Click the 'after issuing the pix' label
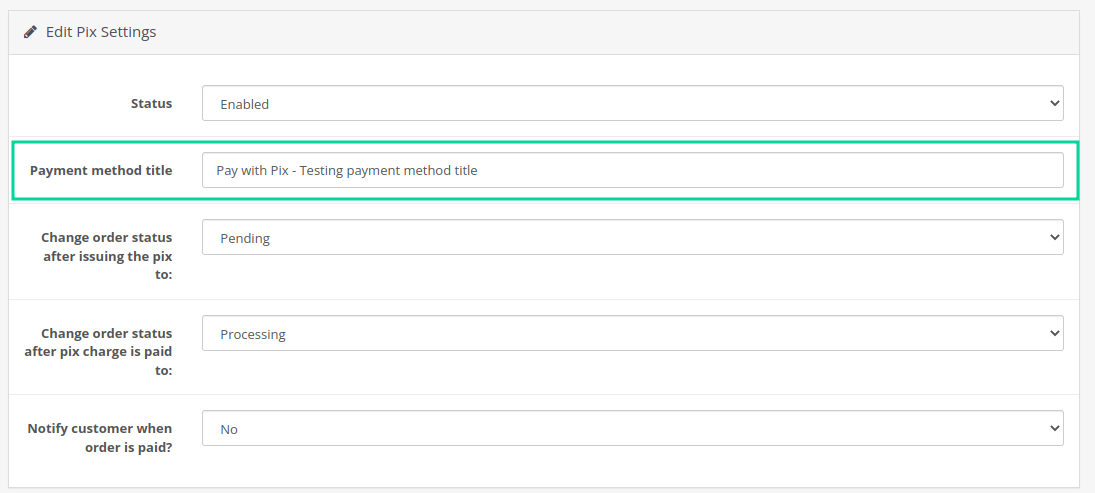1095x493 pixels. (x=106, y=256)
